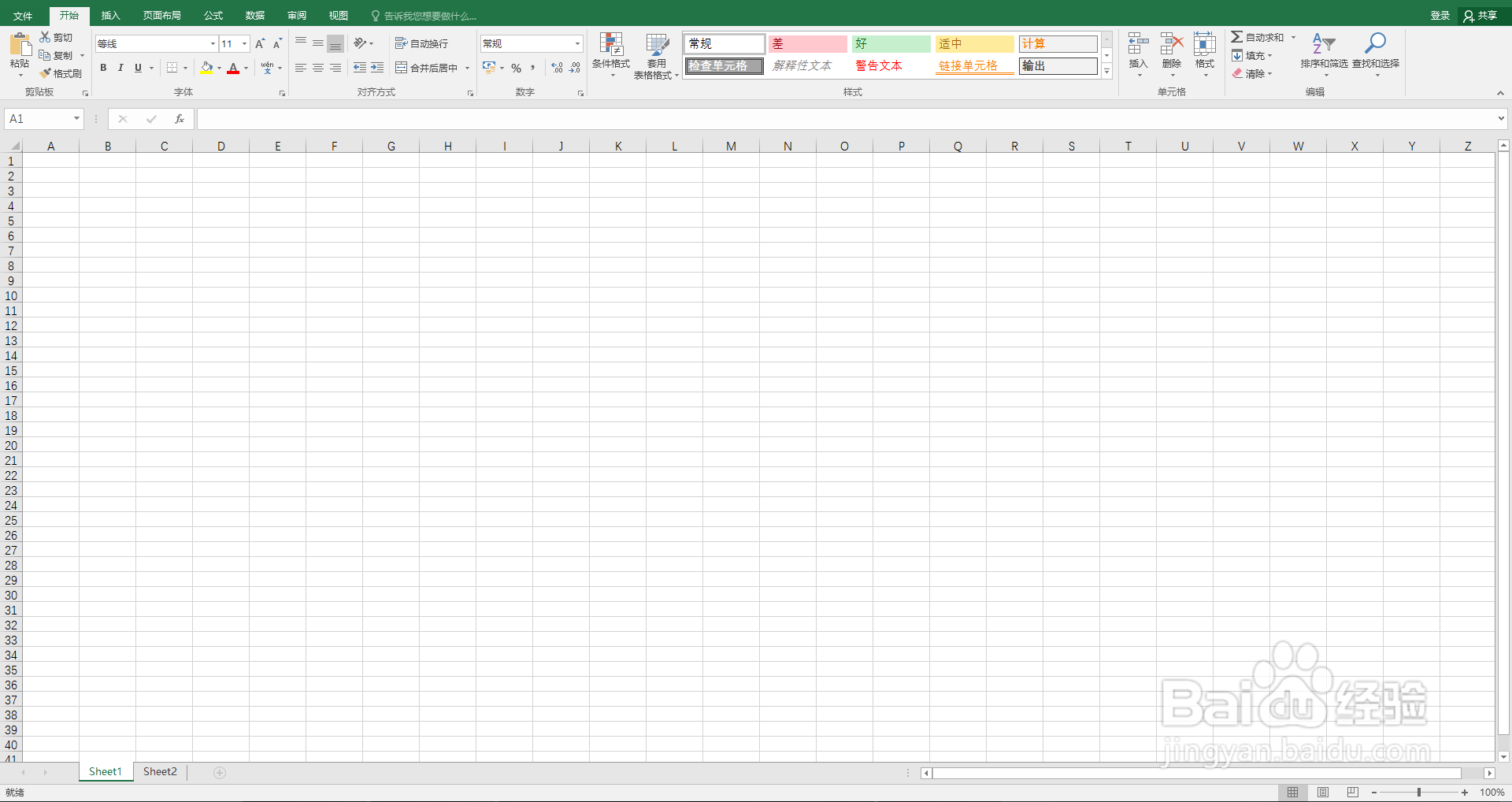Switch to the Page Layout (页面布局) tab
This screenshot has width=1512, height=802.
tap(162, 16)
